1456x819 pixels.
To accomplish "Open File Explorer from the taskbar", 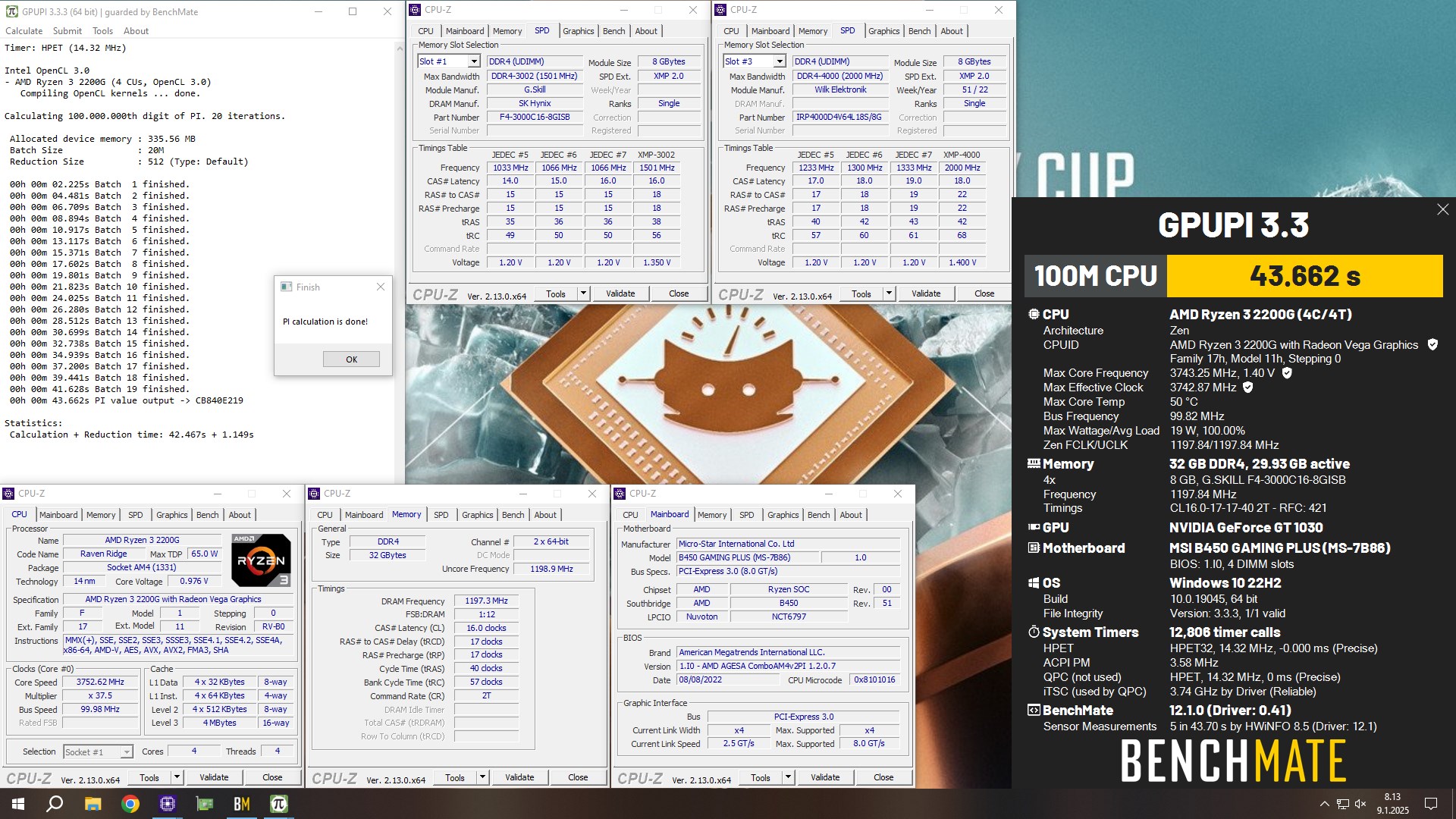I will [x=93, y=804].
